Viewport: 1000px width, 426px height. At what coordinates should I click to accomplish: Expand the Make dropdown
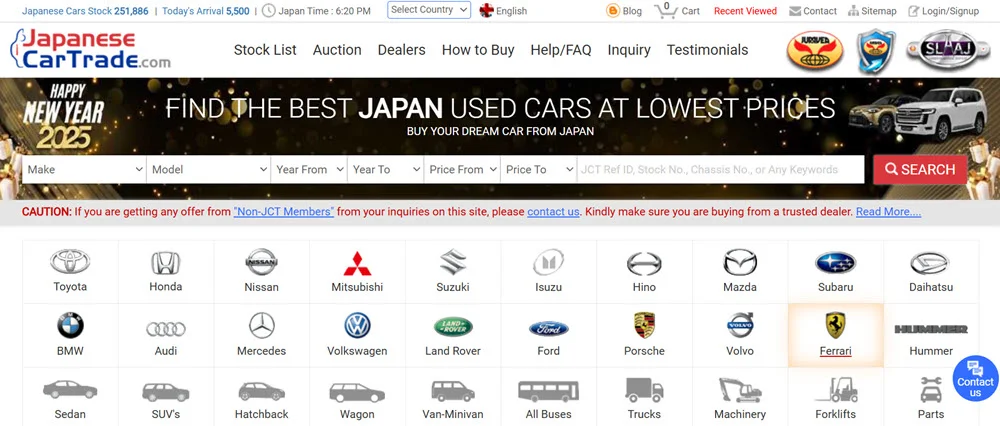click(84, 170)
